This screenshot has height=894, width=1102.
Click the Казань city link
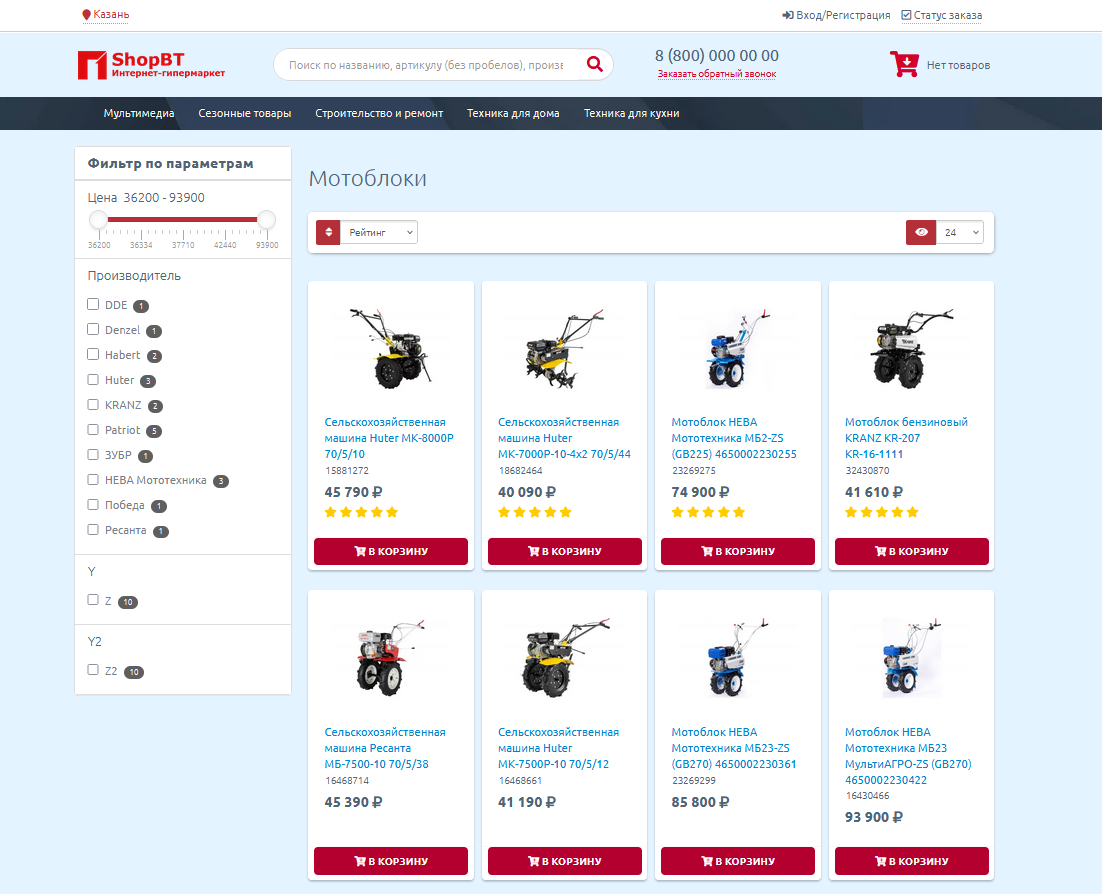(x=111, y=15)
